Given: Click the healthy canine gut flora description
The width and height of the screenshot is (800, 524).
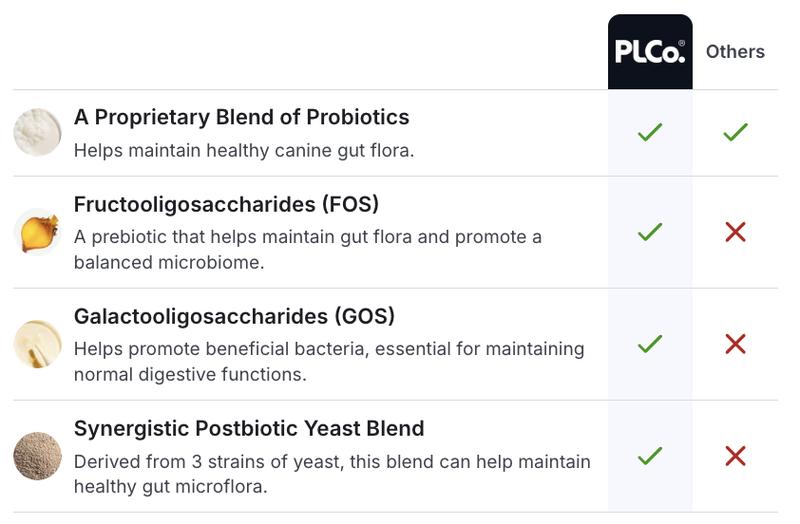Looking at the screenshot, I should click(x=243, y=151).
